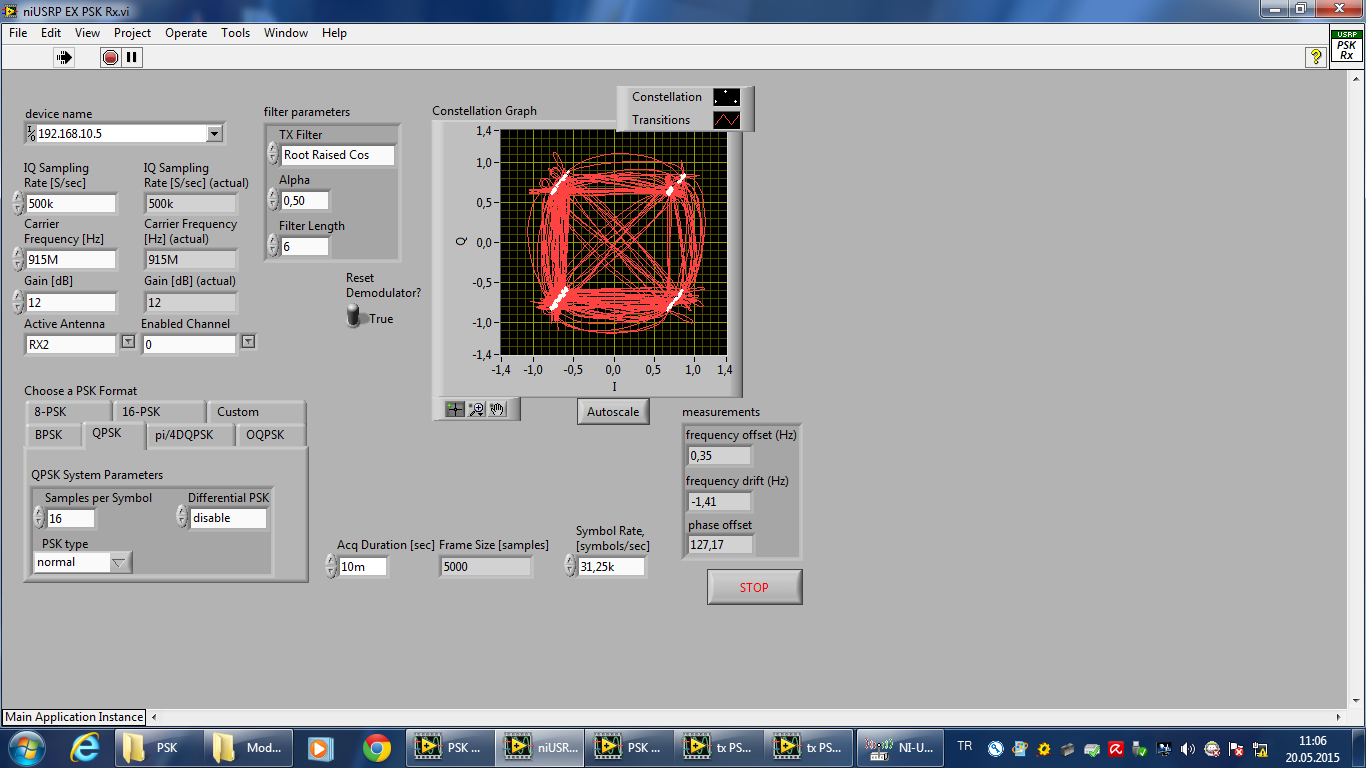Switch to the NI-U... taskbar window
1366x768 pixels.
pos(898,747)
